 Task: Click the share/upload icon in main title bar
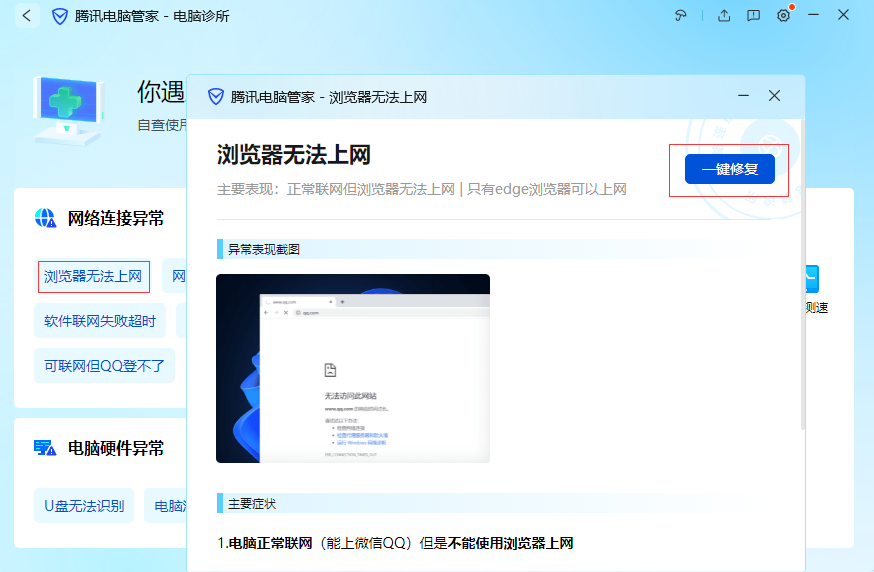click(724, 16)
